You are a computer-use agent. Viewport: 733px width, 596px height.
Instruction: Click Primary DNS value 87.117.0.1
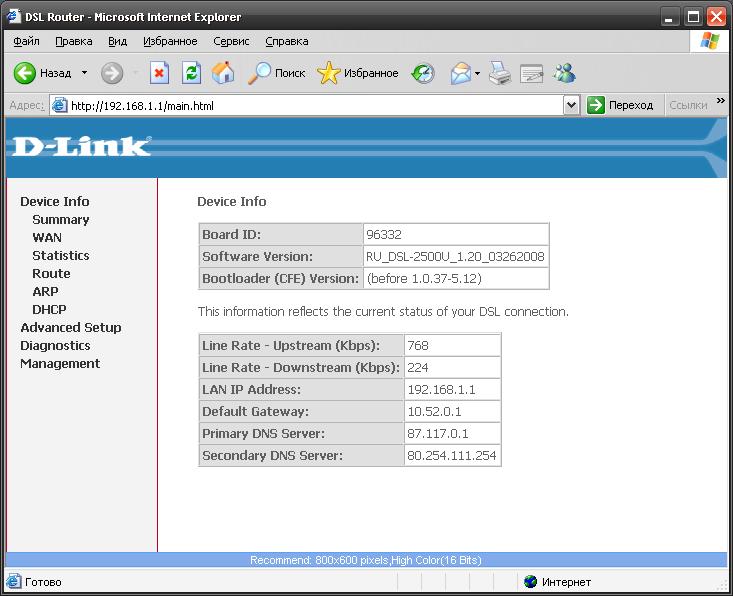(x=438, y=434)
